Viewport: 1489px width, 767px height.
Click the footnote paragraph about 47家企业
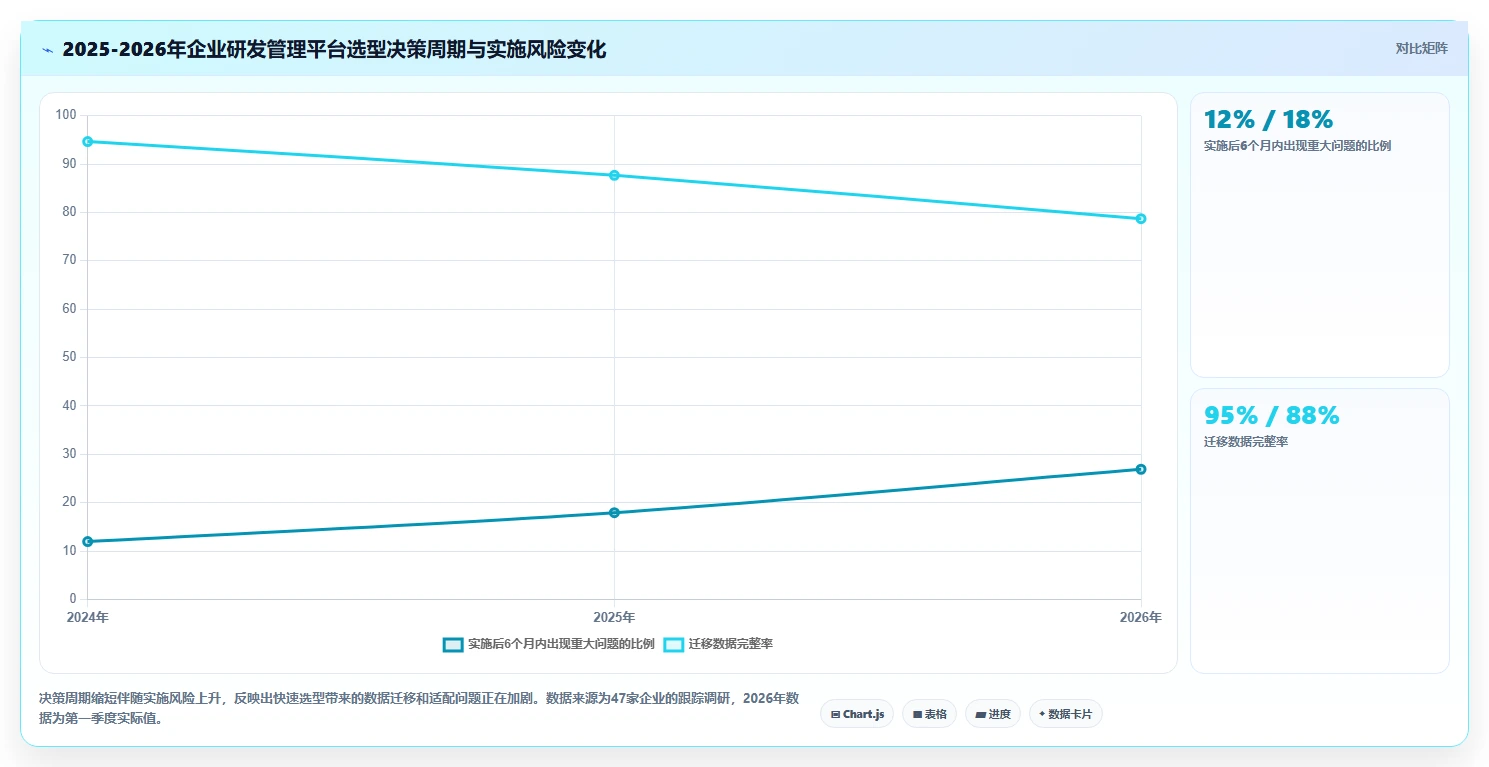point(419,709)
